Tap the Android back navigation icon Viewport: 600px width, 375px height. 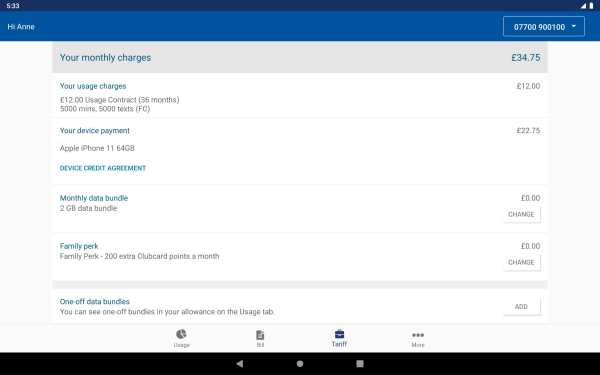(240, 364)
